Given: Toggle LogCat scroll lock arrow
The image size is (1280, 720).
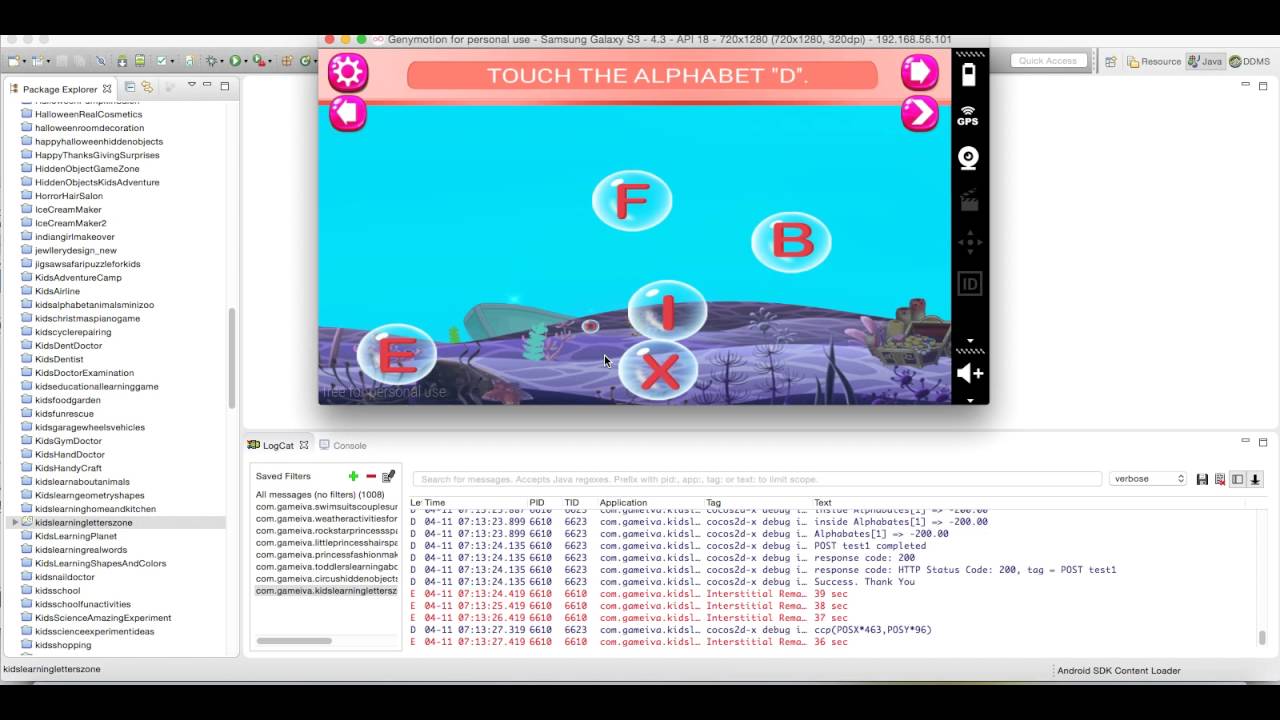Looking at the screenshot, I should (1255, 479).
